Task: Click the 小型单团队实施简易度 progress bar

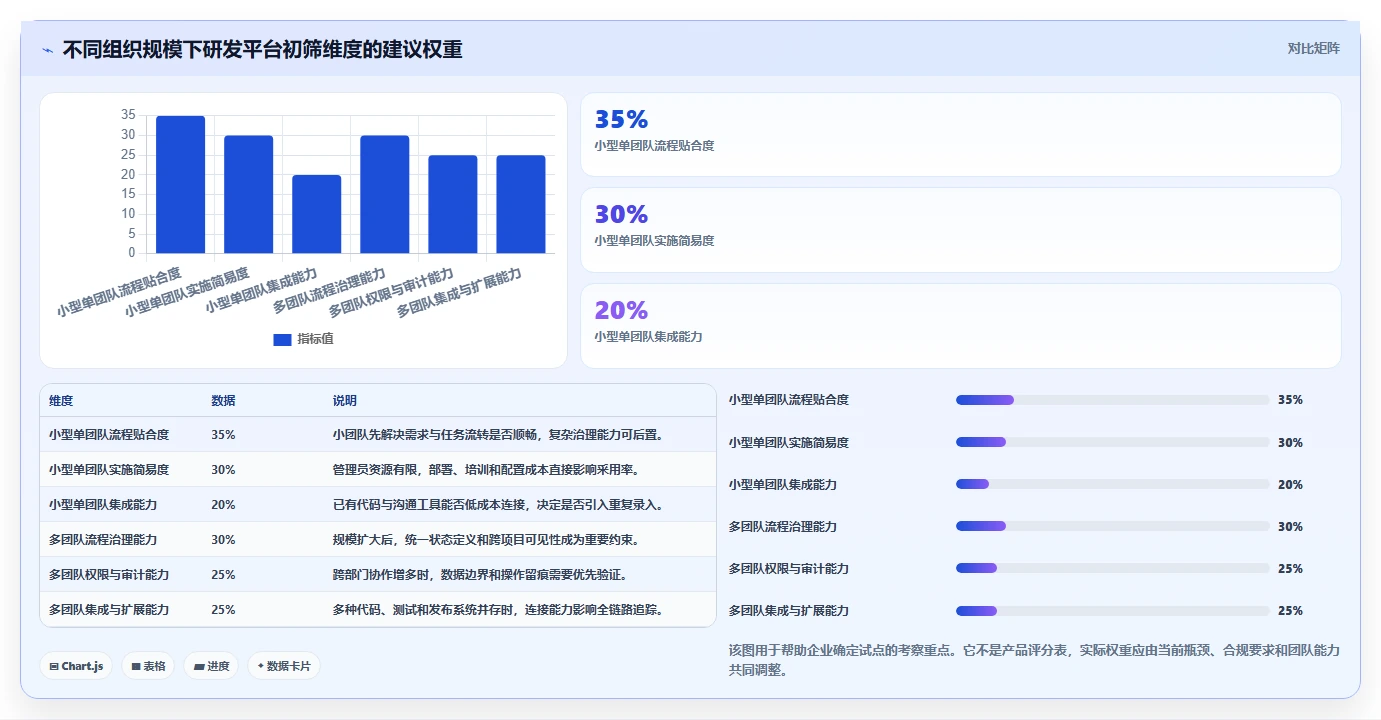Action: pos(1112,442)
